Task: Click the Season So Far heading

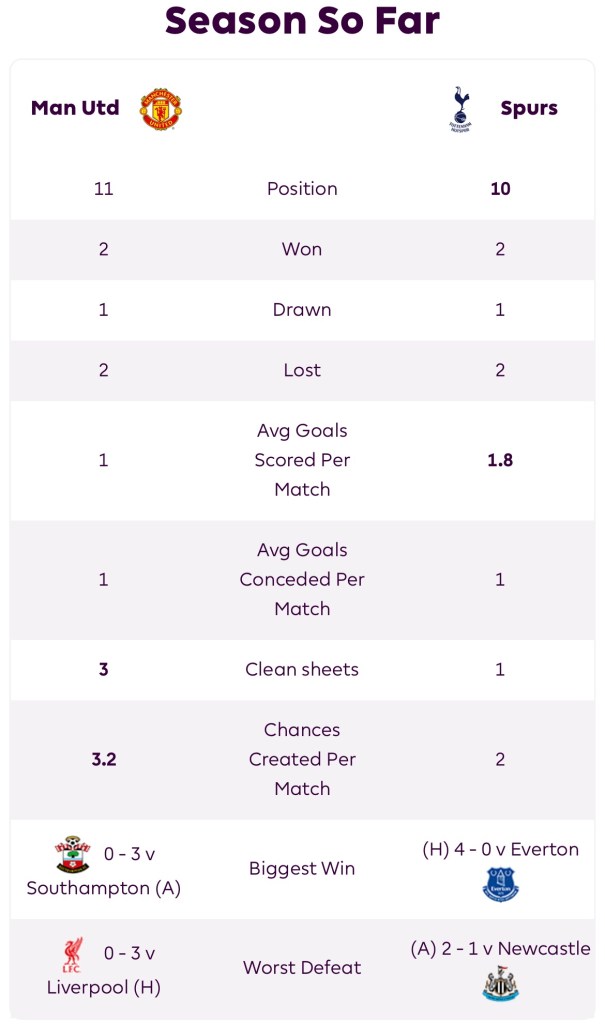Action: click(x=302, y=20)
